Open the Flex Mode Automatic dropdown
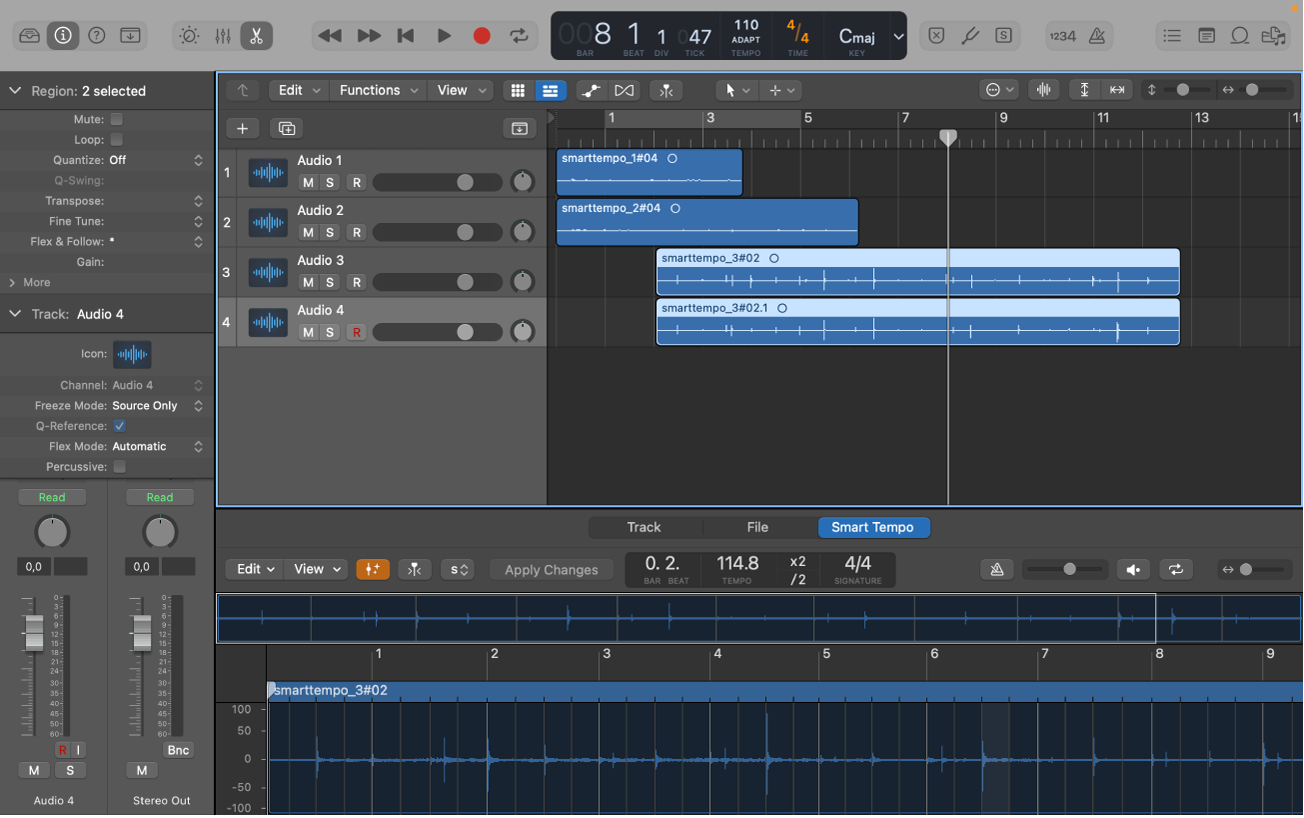The height and width of the screenshot is (818, 1304). pyautogui.click(x=157, y=446)
